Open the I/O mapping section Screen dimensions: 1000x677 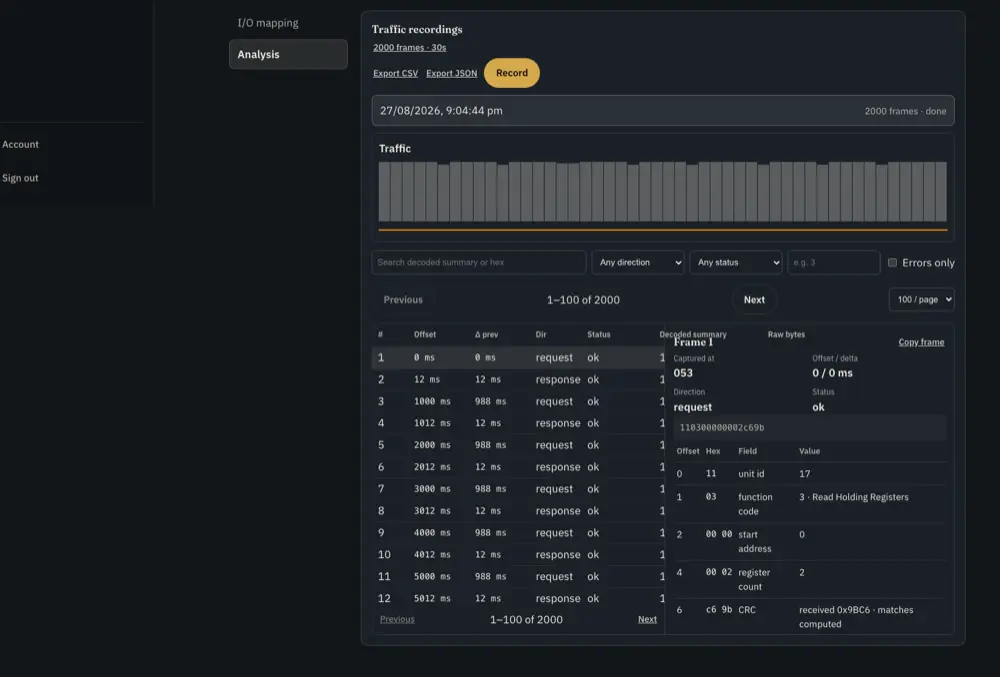(268, 23)
